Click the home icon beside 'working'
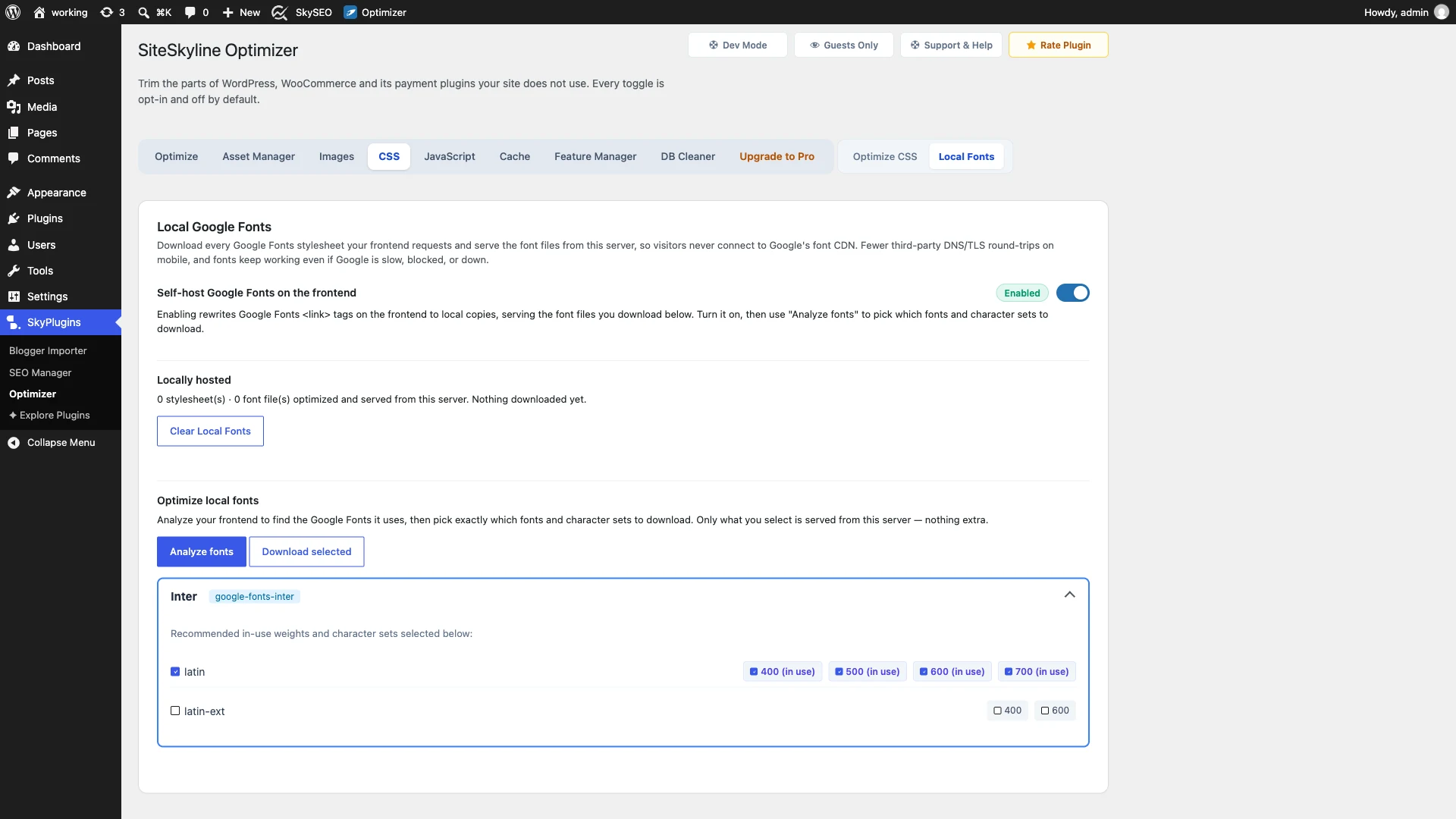Viewport: 1456px width, 819px height. tap(39, 12)
